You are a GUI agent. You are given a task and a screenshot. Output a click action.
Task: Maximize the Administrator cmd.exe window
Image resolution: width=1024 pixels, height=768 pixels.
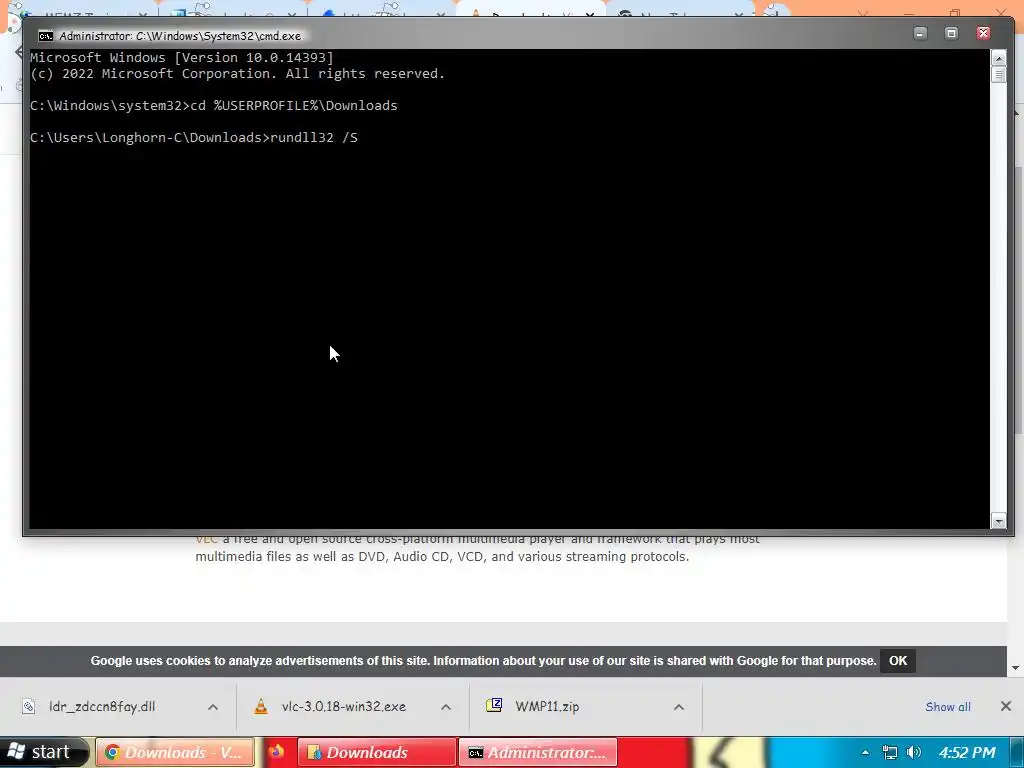coord(952,33)
